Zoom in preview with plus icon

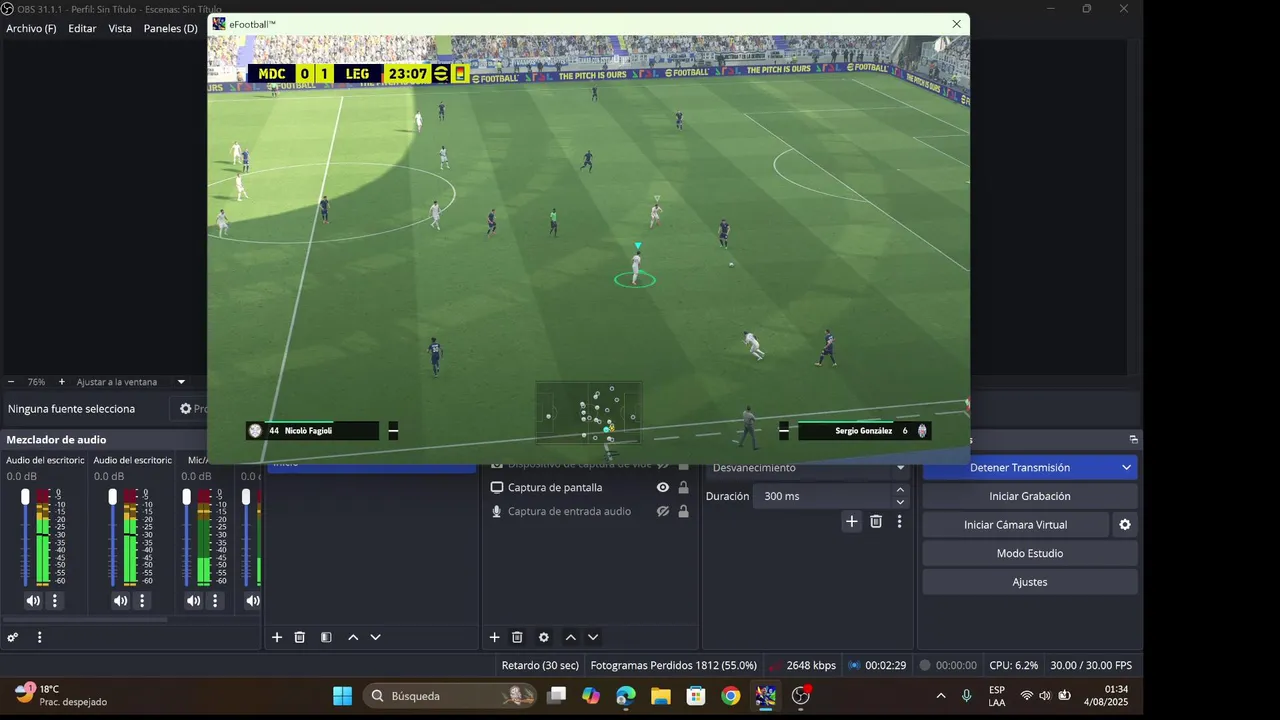[x=61, y=382]
